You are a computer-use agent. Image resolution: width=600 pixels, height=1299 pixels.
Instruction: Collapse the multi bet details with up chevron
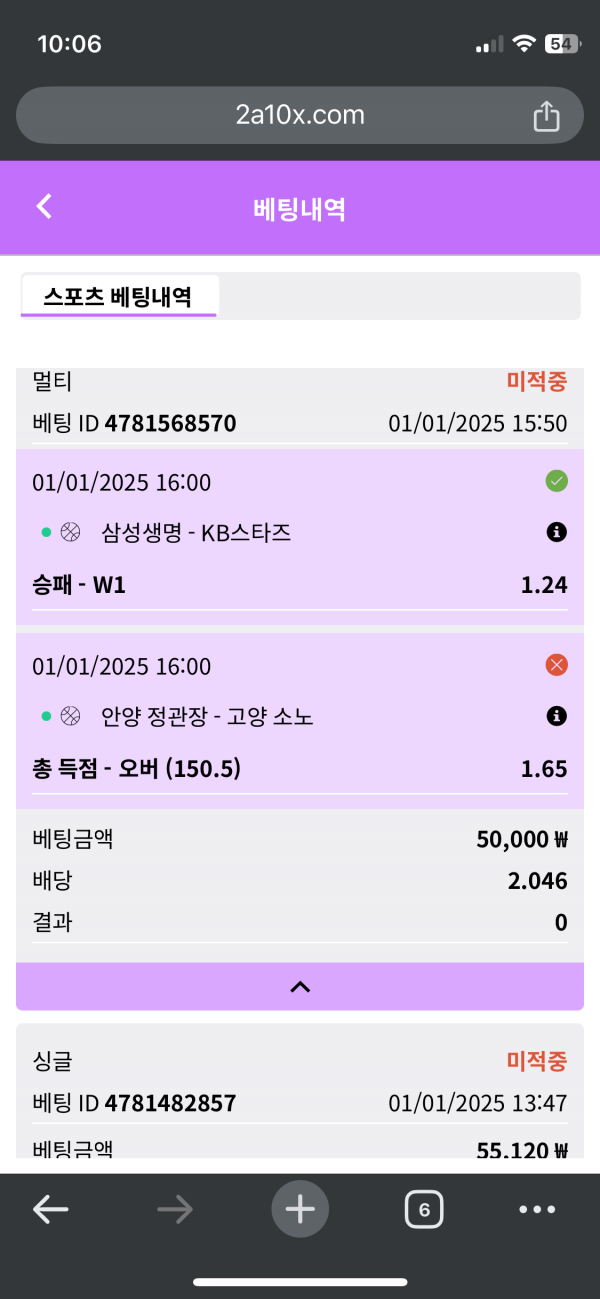tap(299, 987)
